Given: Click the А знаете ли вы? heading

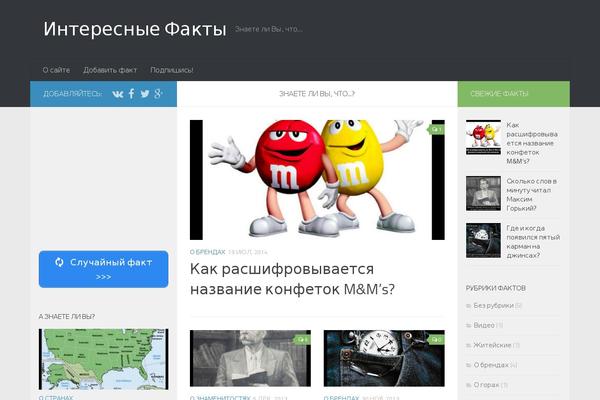Looking at the screenshot, I should pos(67,317).
